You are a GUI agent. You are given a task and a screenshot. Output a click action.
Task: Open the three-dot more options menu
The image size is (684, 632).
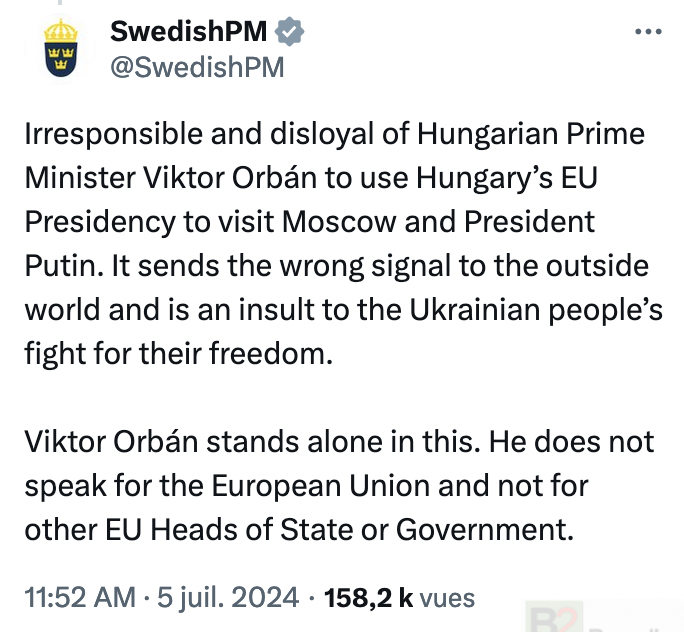pos(648,31)
